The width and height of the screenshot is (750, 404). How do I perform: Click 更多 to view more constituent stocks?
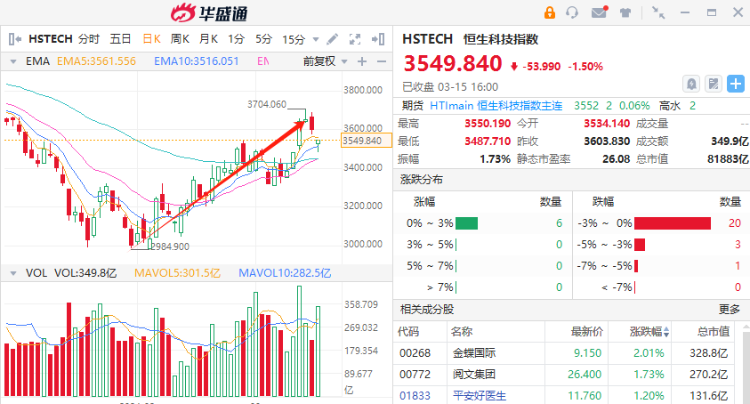coord(729,309)
